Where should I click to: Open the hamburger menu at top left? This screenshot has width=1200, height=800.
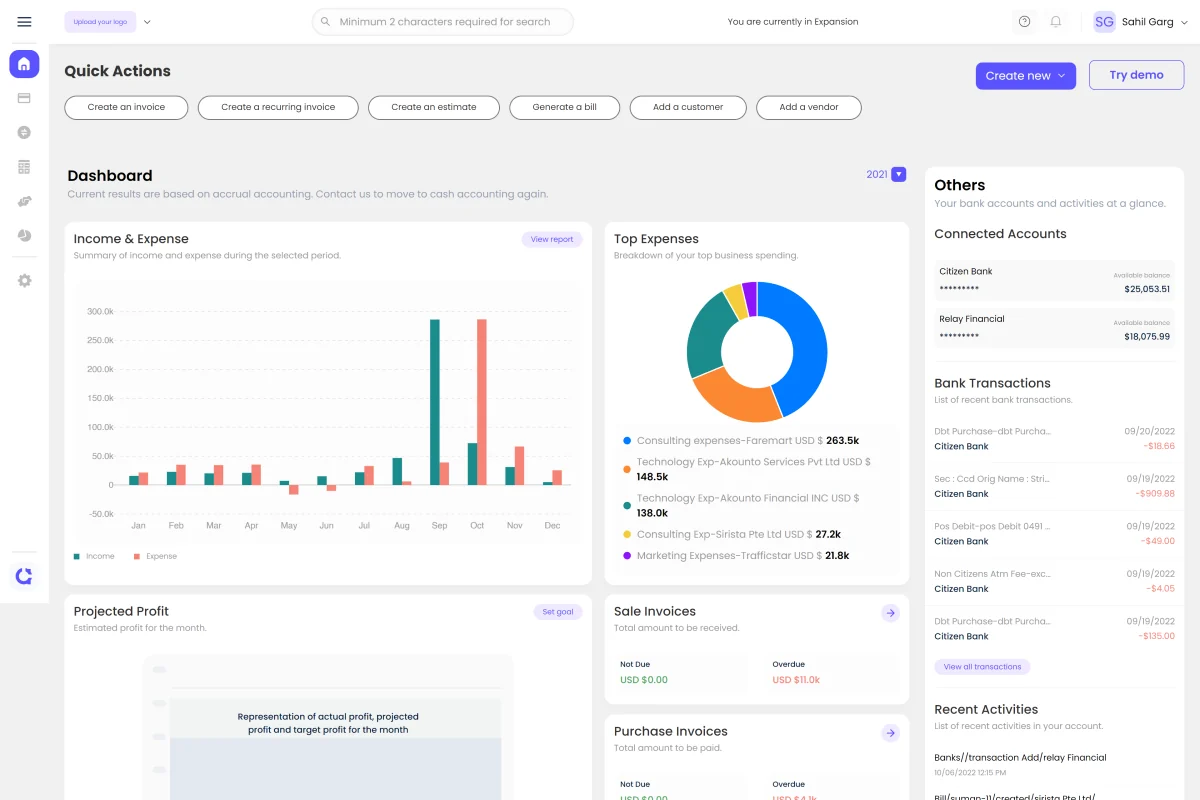pyautogui.click(x=24, y=22)
